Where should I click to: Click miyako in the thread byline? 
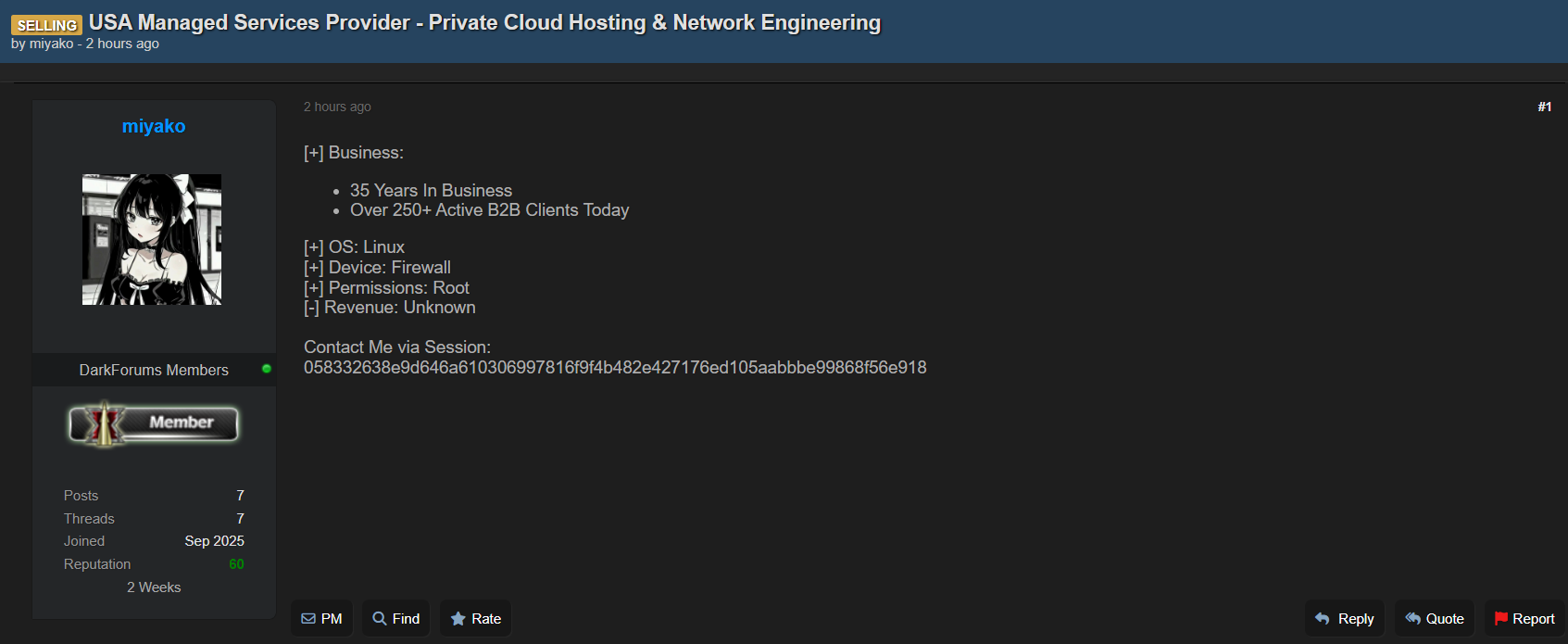[x=51, y=44]
